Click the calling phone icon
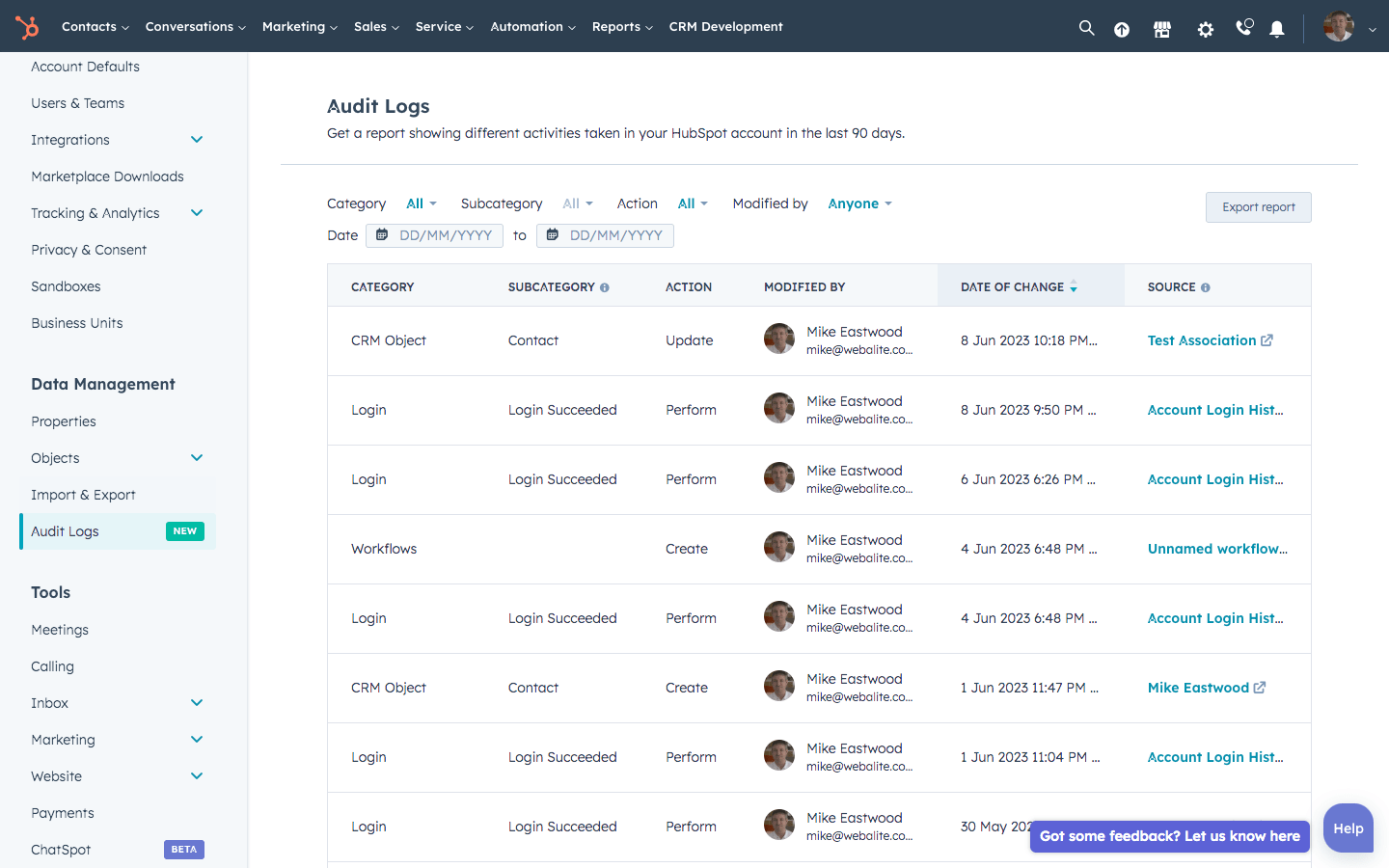This screenshot has width=1389, height=868. (x=1244, y=28)
